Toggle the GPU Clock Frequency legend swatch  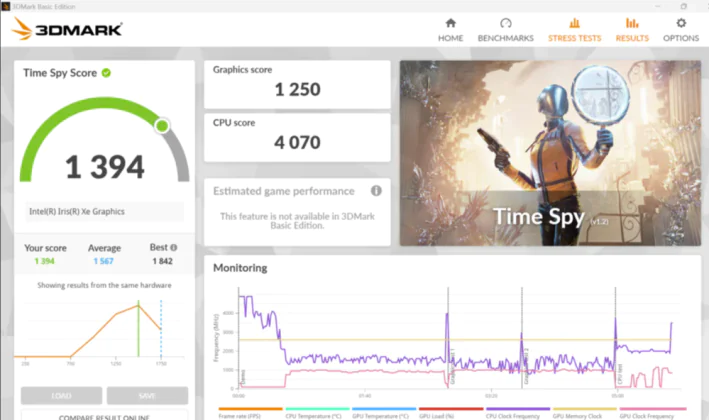pyautogui.click(x=652, y=408)
